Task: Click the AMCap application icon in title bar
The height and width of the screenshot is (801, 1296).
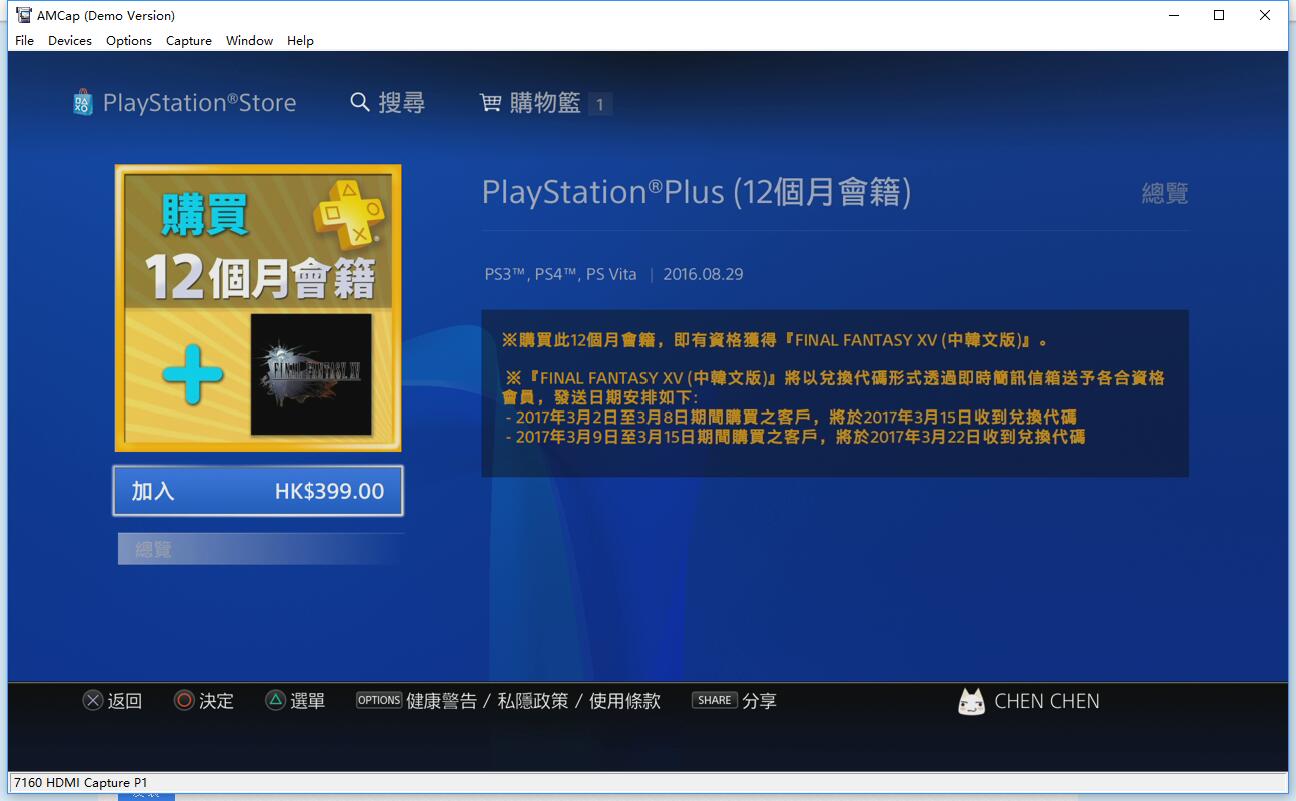Action: [24, 15]
